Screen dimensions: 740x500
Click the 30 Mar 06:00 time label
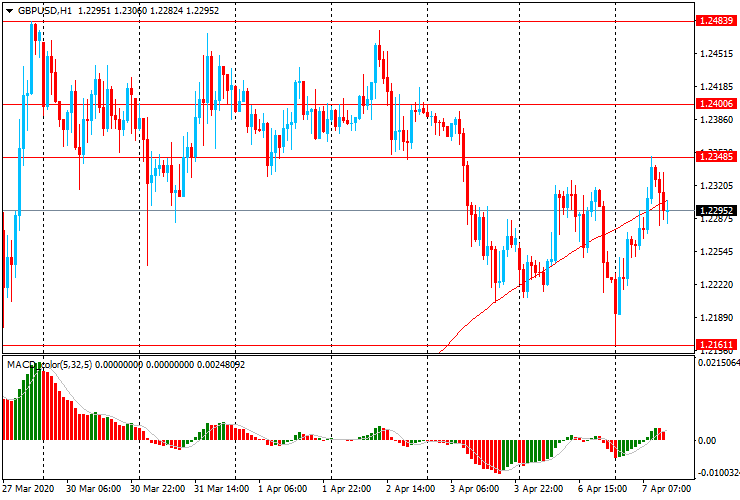[x=93, y=489]
